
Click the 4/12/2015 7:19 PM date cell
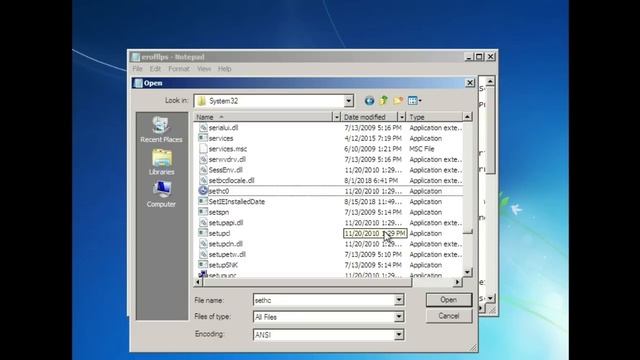pos(373,138)
